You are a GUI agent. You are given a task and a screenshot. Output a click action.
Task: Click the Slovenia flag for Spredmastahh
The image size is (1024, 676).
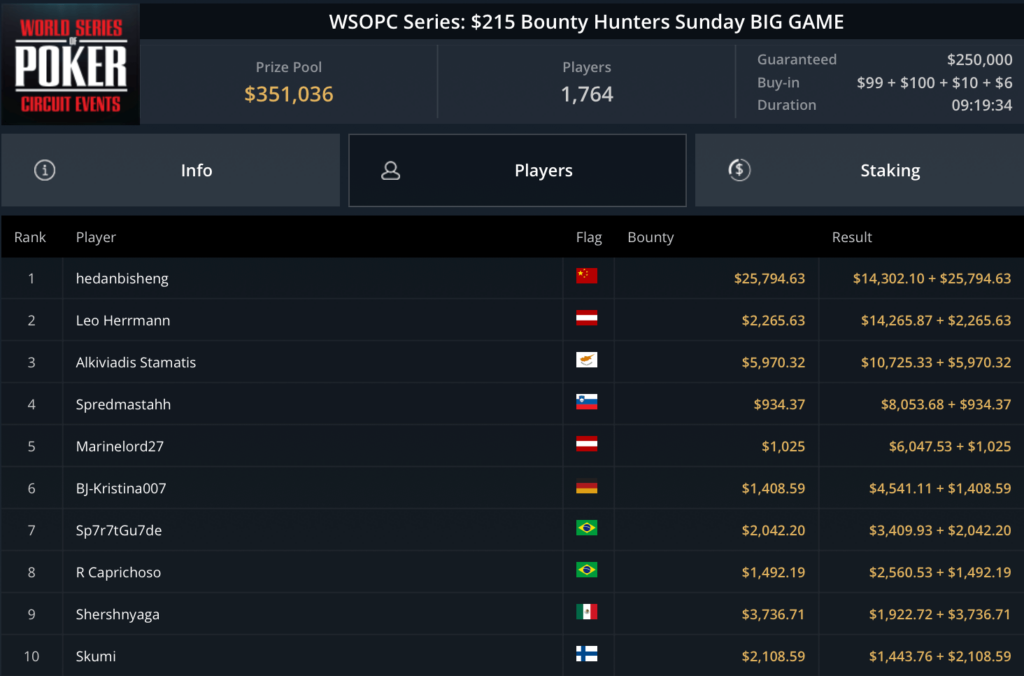587,402
